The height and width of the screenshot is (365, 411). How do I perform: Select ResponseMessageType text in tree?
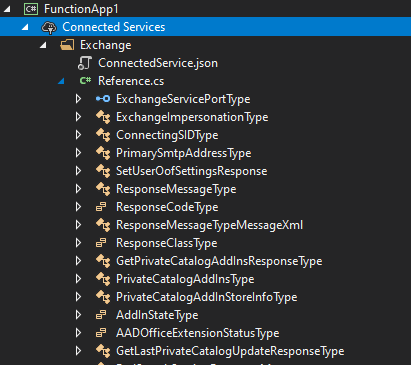pos(176,189)
